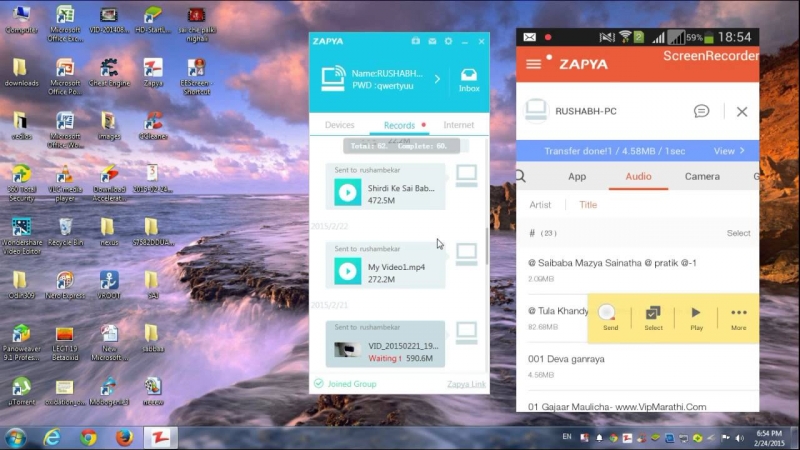800x450 pixels.
Task: Open the Recycle Bin
Action: pyautogui.click(x=65, y=232)
